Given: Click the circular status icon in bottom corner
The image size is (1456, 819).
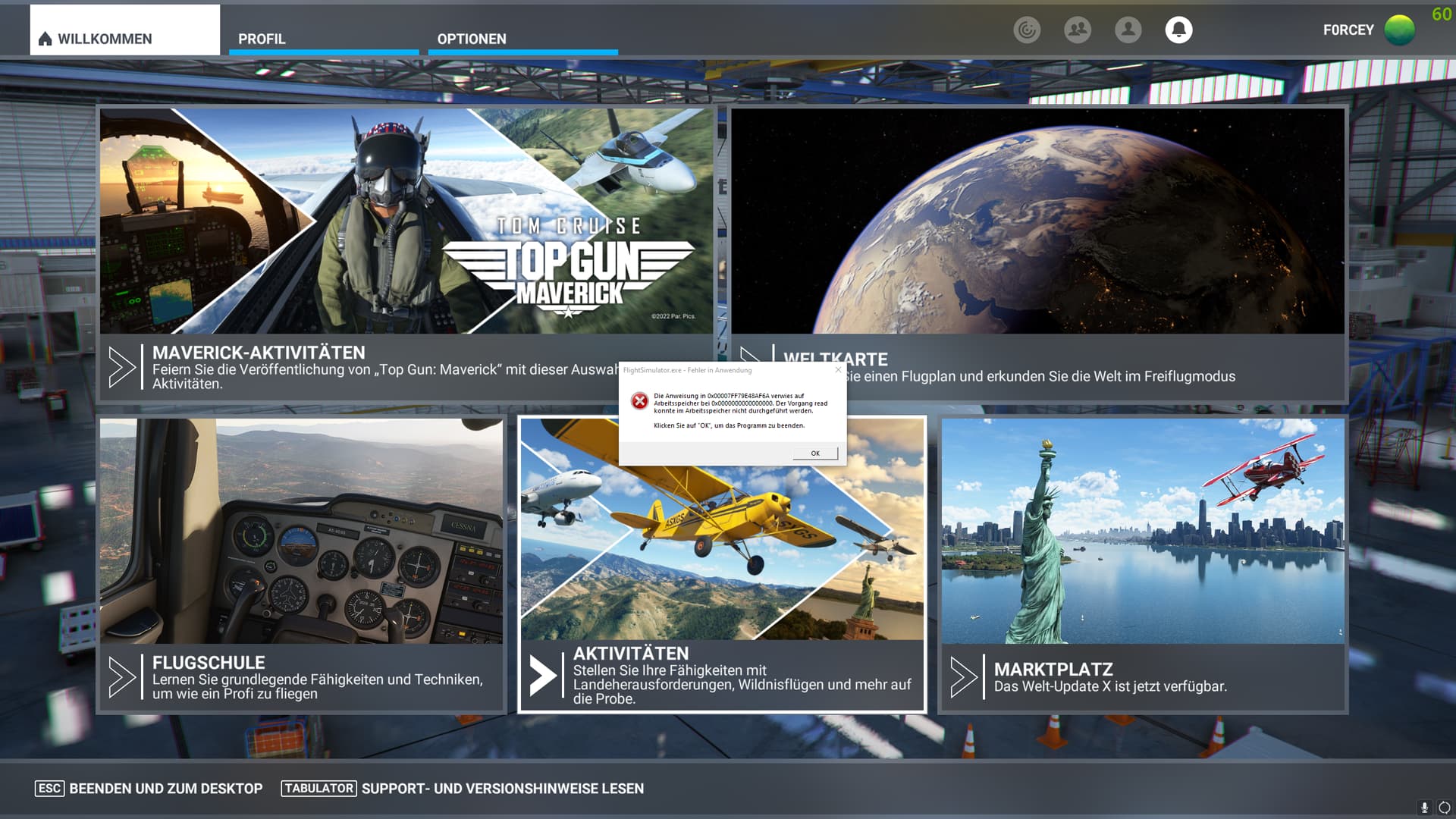Looking at the screenshot, I should point(1445,808).
